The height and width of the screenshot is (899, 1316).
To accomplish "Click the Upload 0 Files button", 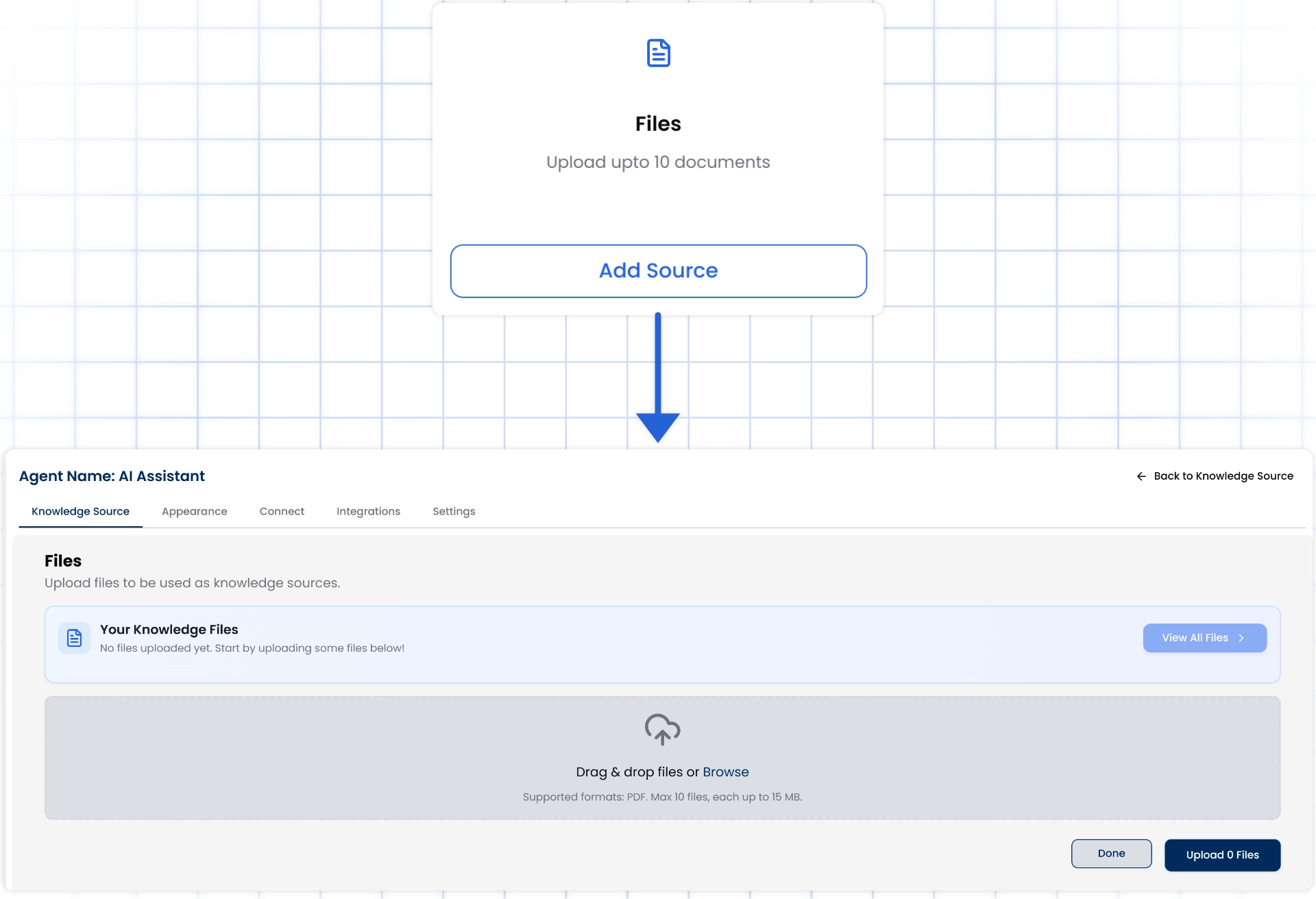I will coord(1222,855).
